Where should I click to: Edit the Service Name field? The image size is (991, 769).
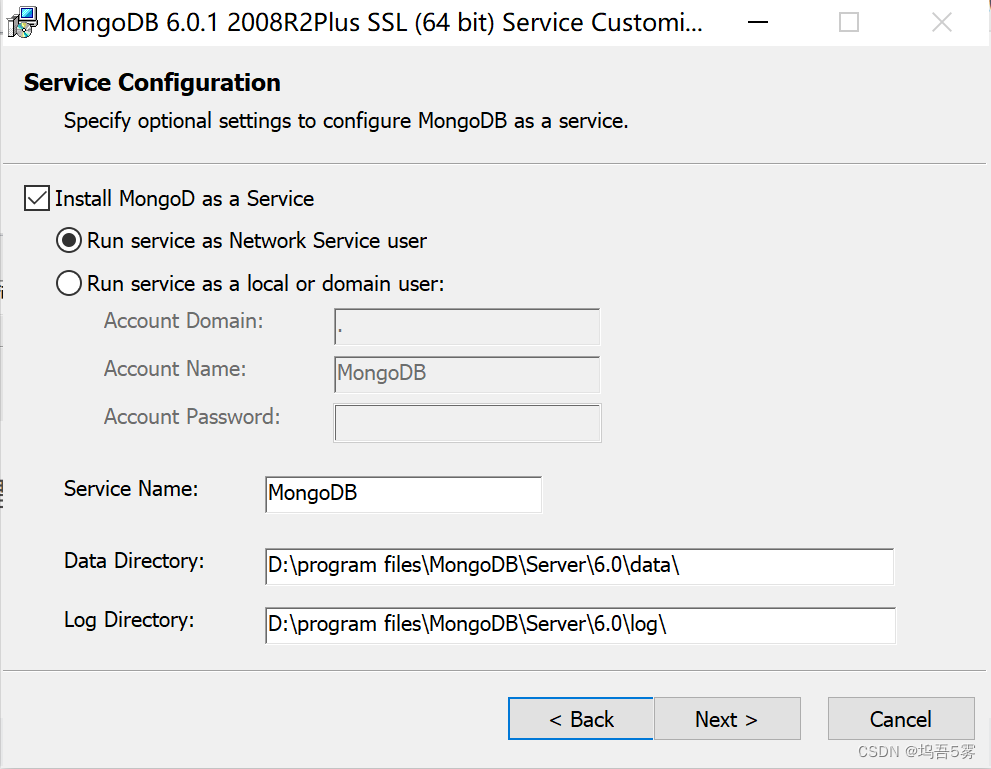click(403, 494)
